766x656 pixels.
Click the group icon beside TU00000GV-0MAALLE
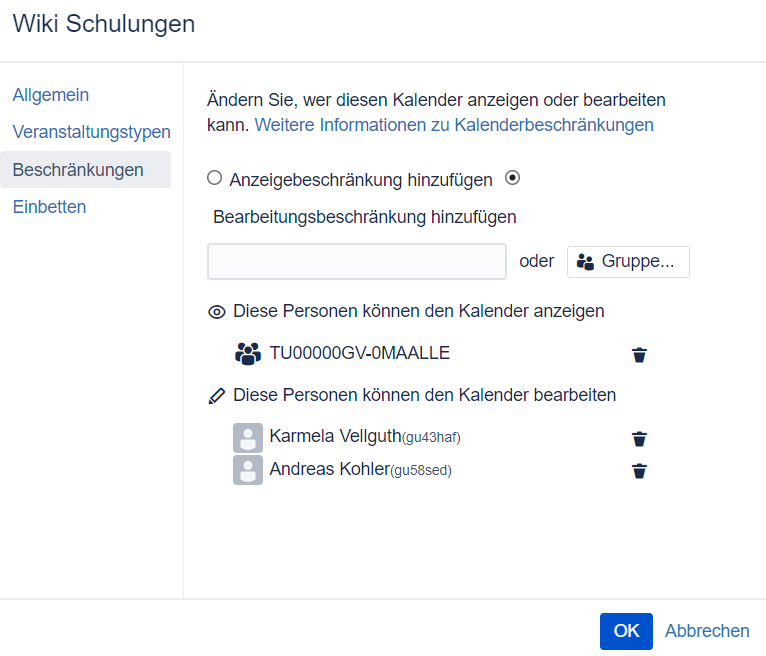(247, 354)
